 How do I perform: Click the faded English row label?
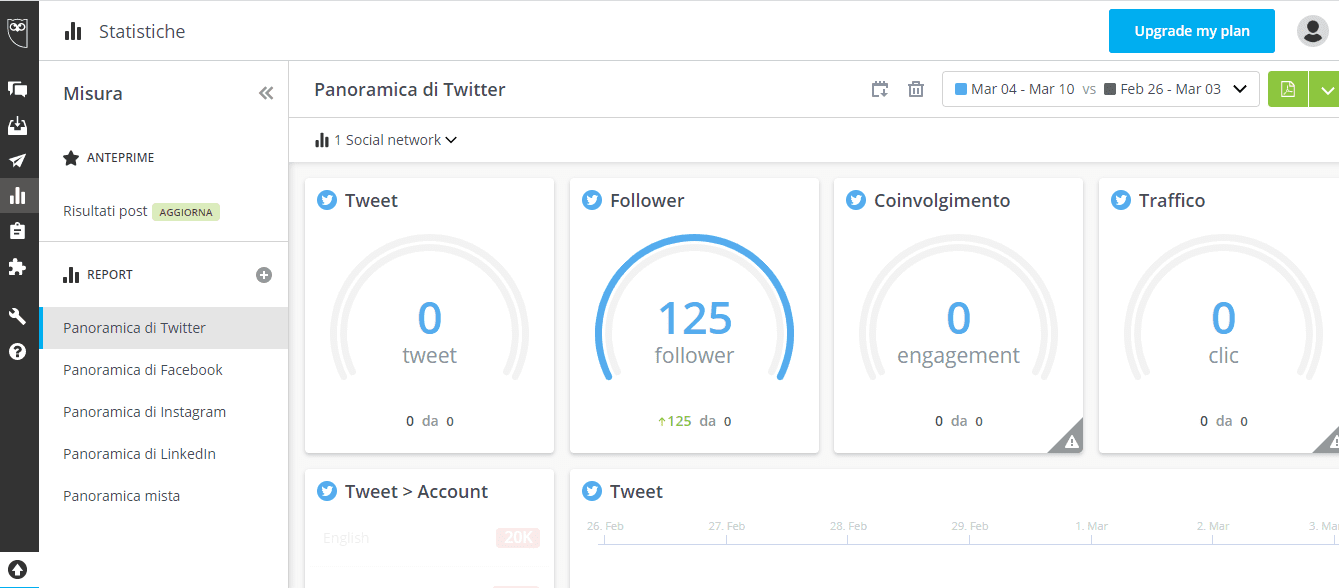[346, 538]
